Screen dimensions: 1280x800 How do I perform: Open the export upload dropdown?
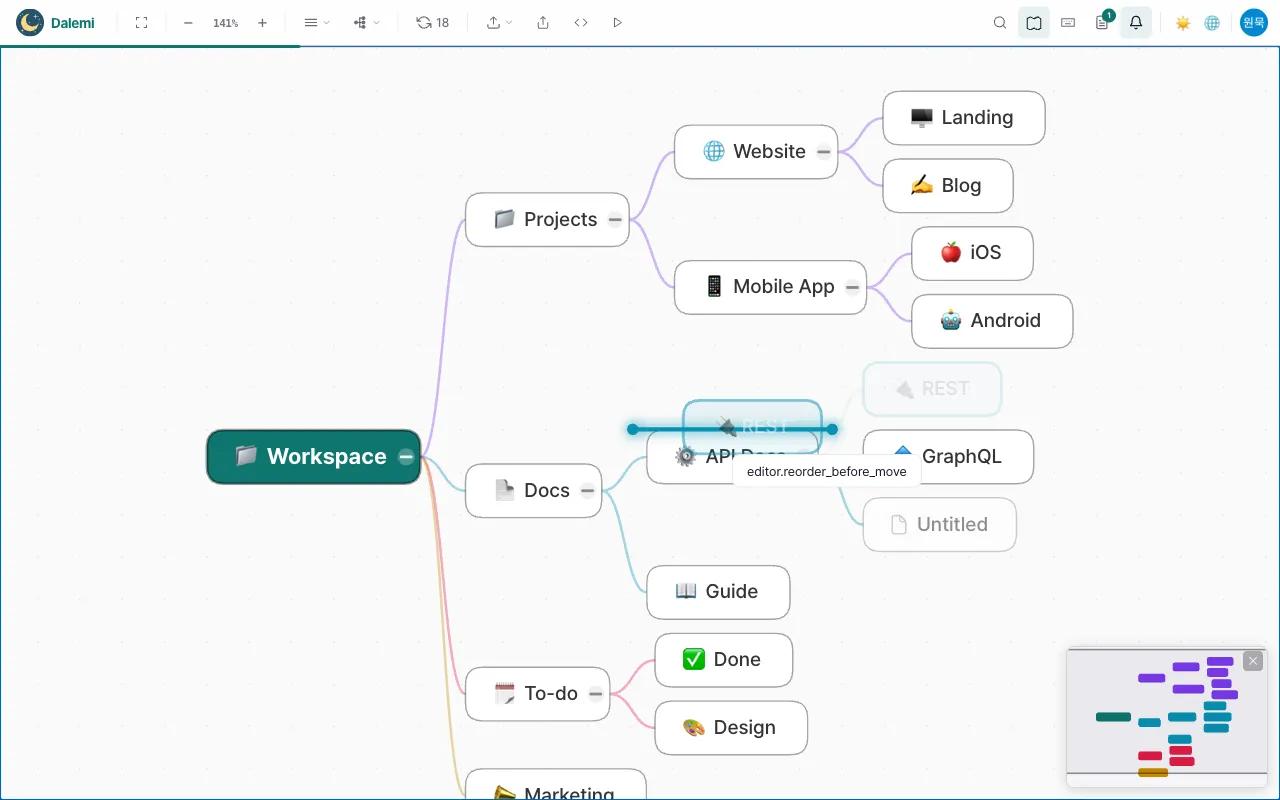[499, 22]
